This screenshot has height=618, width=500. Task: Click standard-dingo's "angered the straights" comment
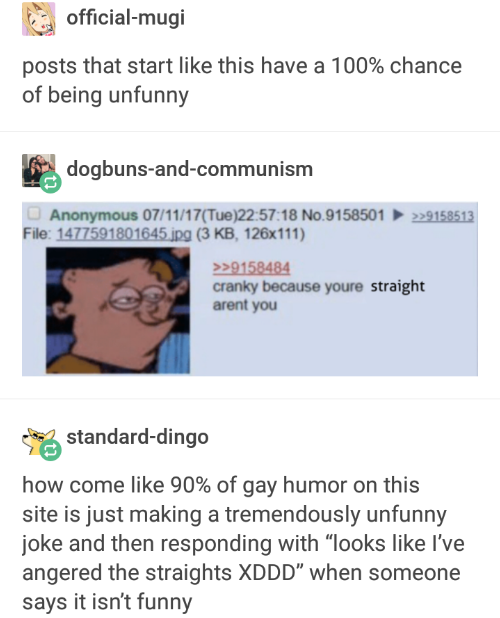pyautogui.click(x=243, y=543)
